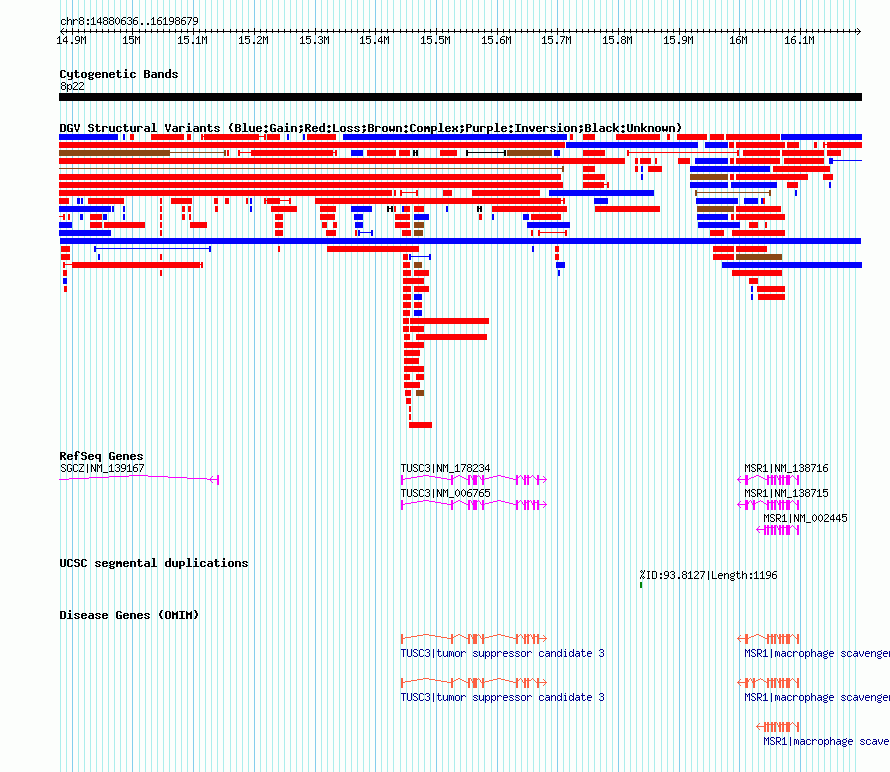Click the first orange TUSC3 OMIM gene glyph
This screenshot has height=772, width=890.
tap(474, 639)
